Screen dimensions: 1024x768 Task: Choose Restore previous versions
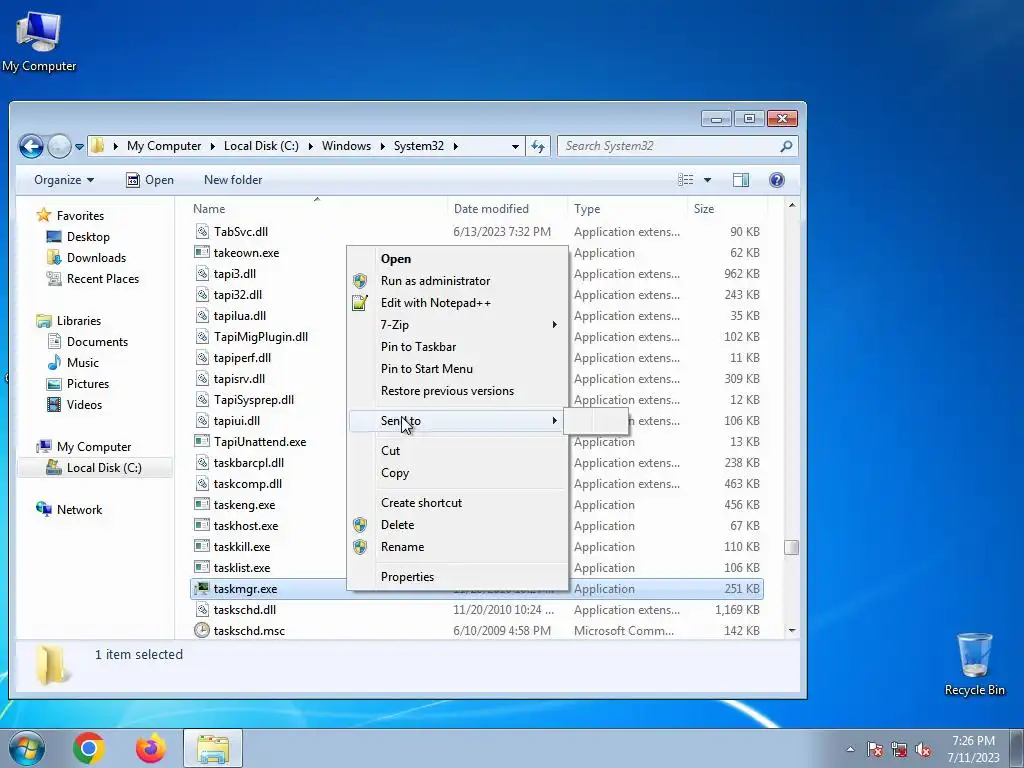457,391
